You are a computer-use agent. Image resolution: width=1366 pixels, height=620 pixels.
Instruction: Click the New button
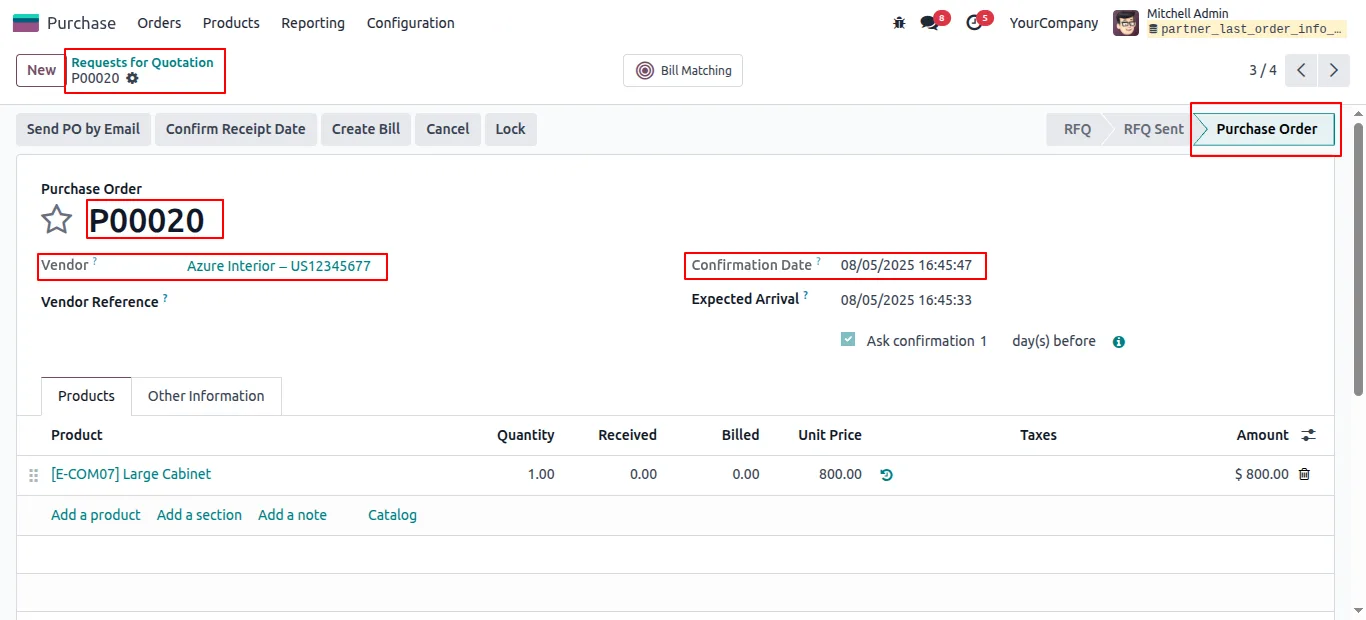(x=41, y=70)
